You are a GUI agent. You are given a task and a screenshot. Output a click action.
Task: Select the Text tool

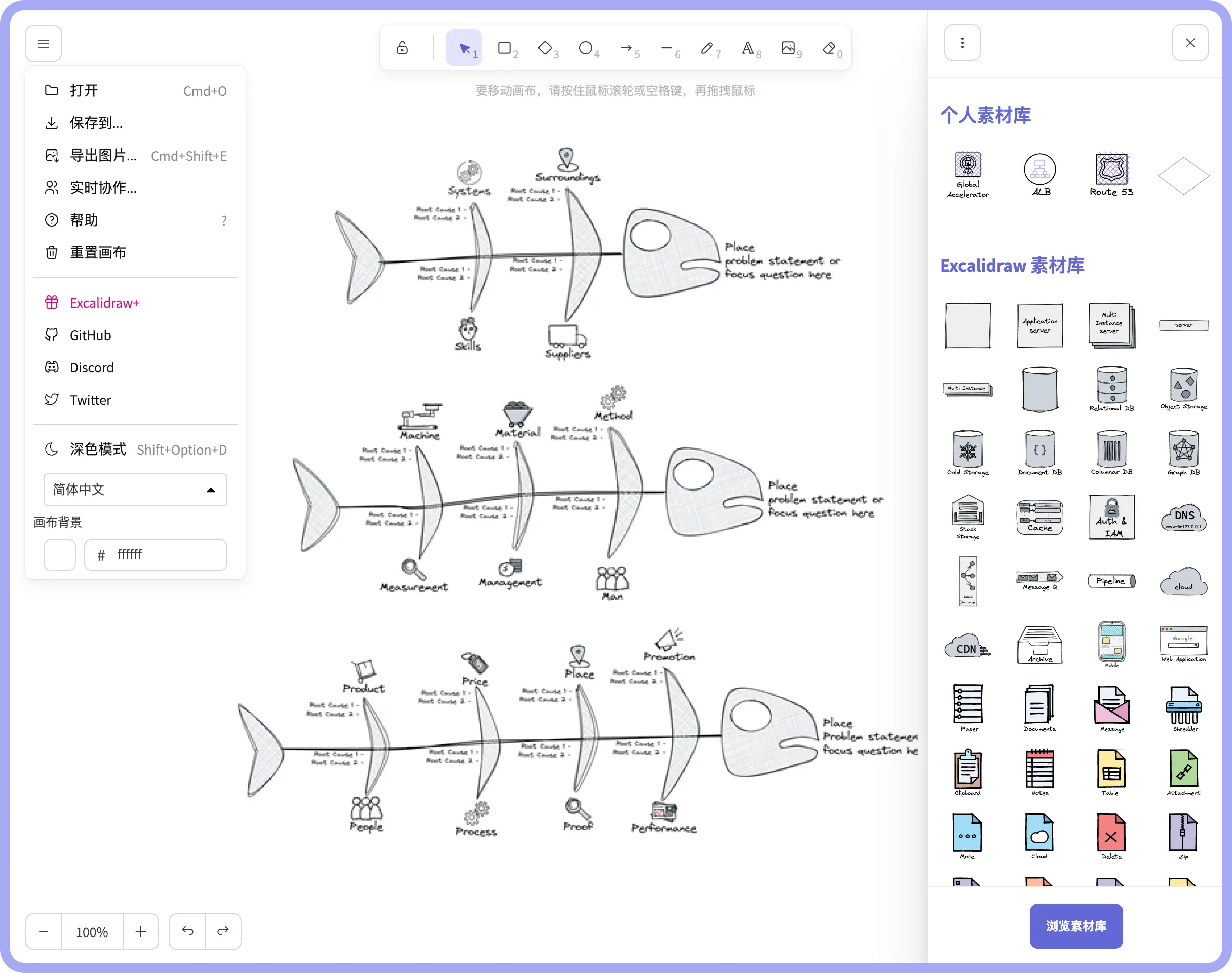click(x=748, y=48)
